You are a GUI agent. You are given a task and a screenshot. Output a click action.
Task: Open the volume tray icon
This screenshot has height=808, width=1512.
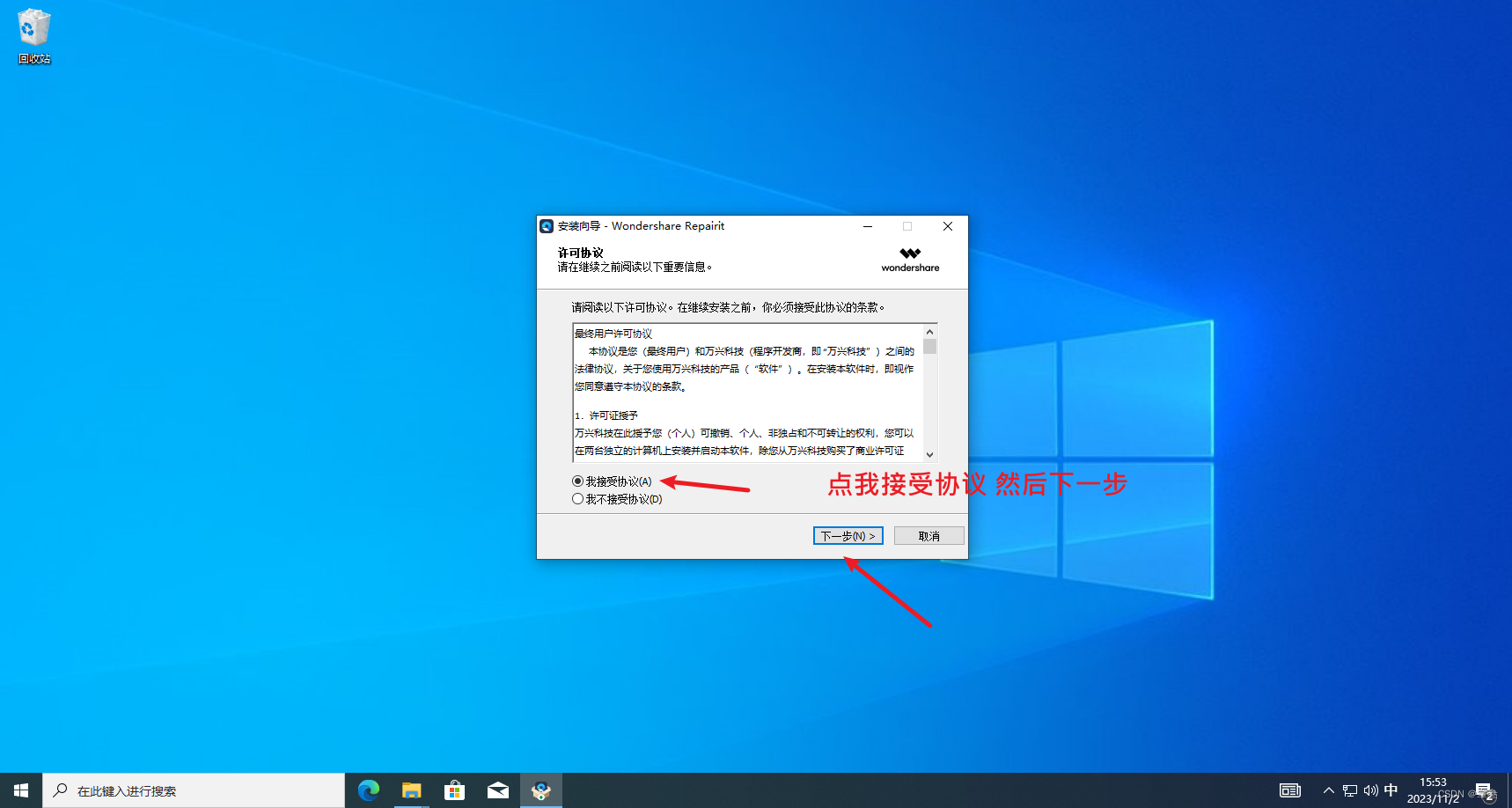(1370, 790)
